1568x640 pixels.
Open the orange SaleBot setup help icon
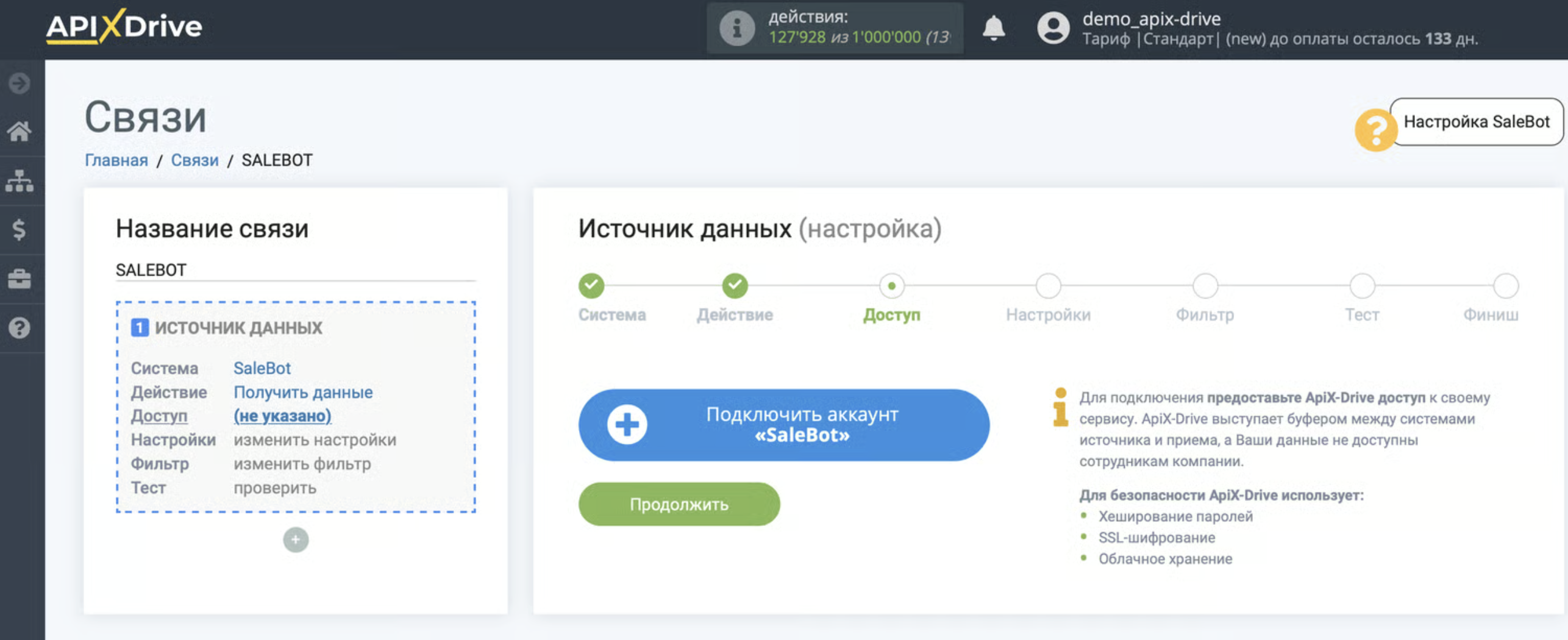(x=1375, y=129)
